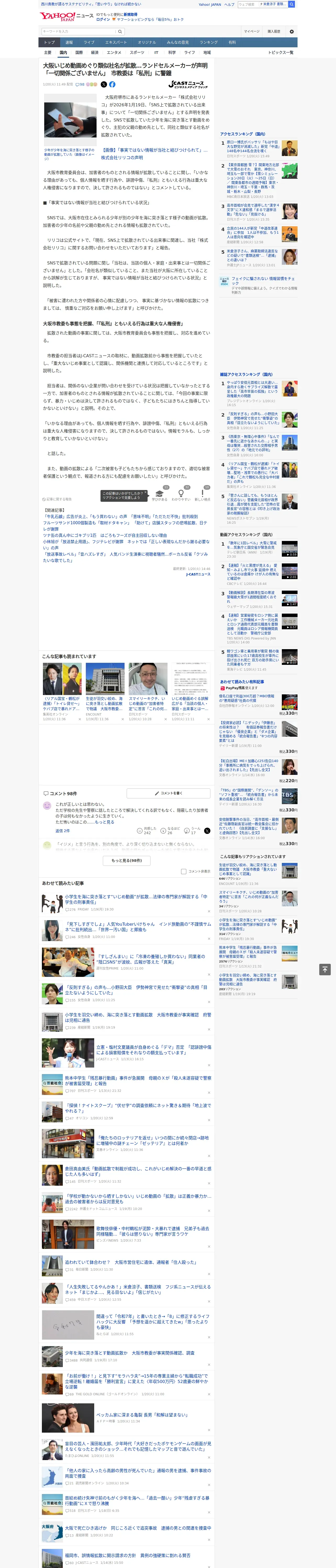336x1568 pixels.
Task: Click the コメントを書く button
Action: click(x=168, y=793)
